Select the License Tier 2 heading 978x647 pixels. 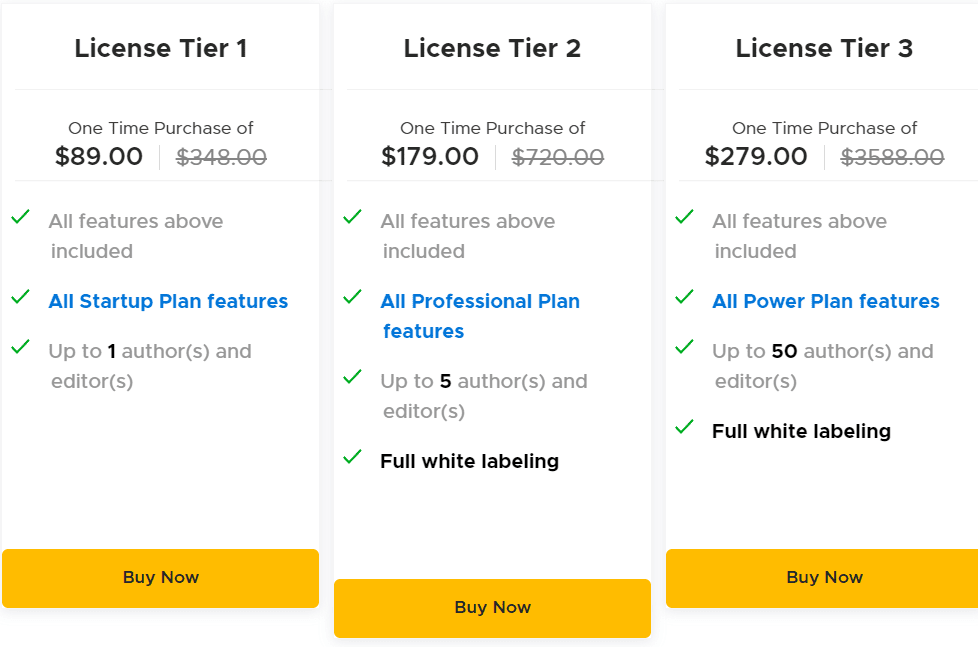[x=492, y=48]
